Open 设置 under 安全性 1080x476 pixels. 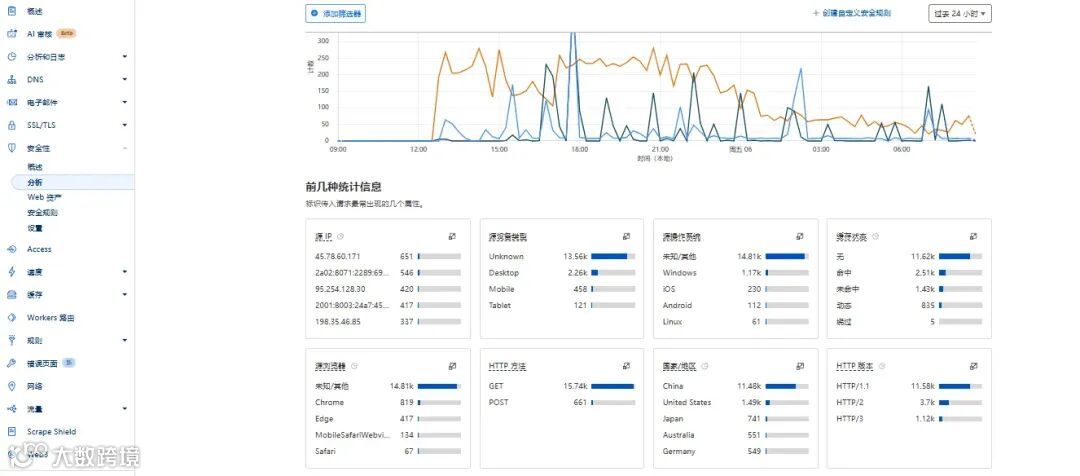point(35,228)
